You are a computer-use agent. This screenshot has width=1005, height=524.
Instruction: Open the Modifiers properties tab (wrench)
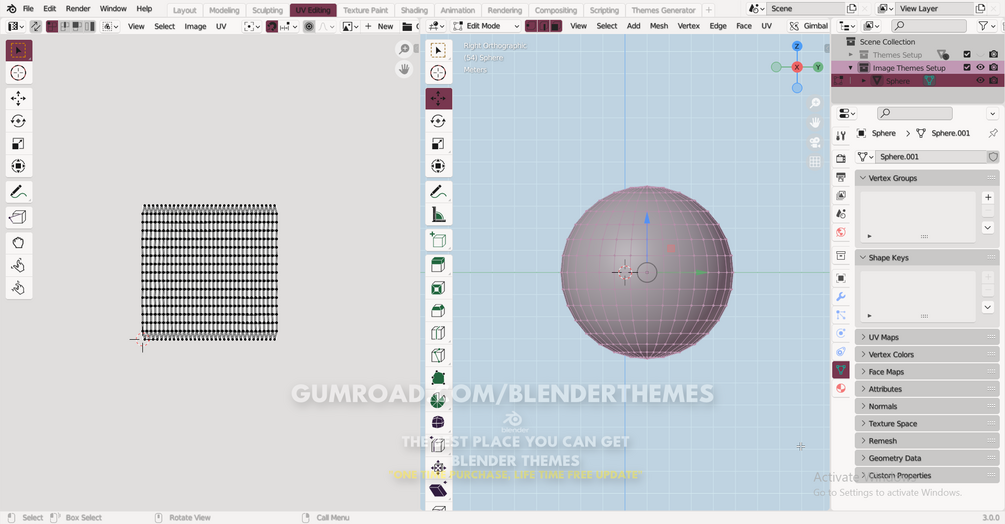(841, 297)
